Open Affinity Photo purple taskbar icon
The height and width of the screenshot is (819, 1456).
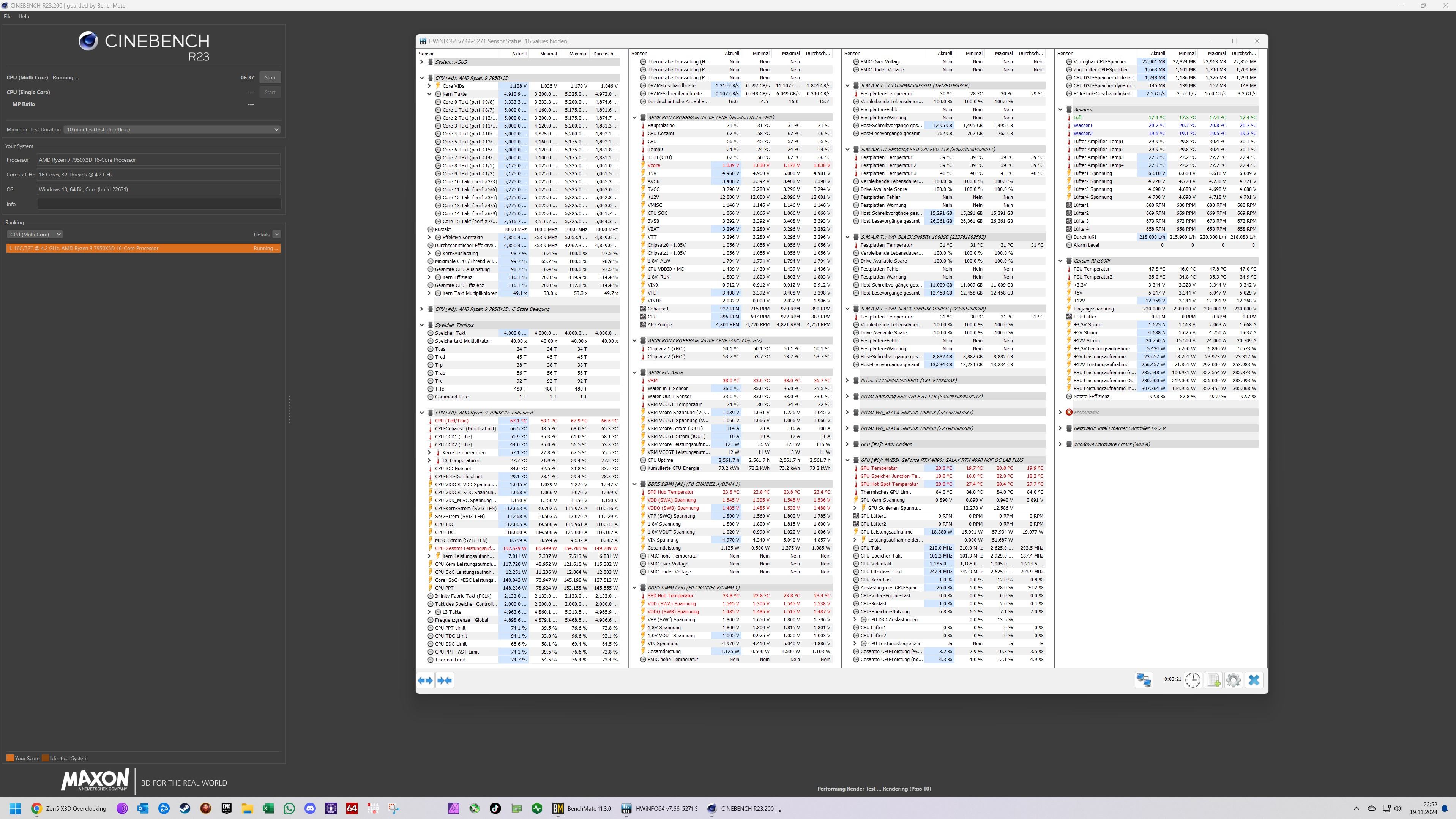[453, 808]
